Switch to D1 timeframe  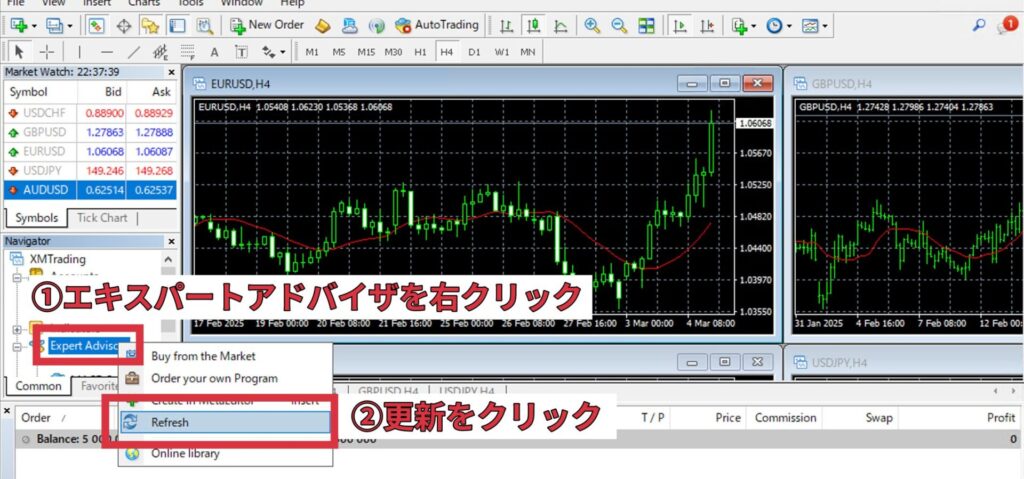click(474, 52)
